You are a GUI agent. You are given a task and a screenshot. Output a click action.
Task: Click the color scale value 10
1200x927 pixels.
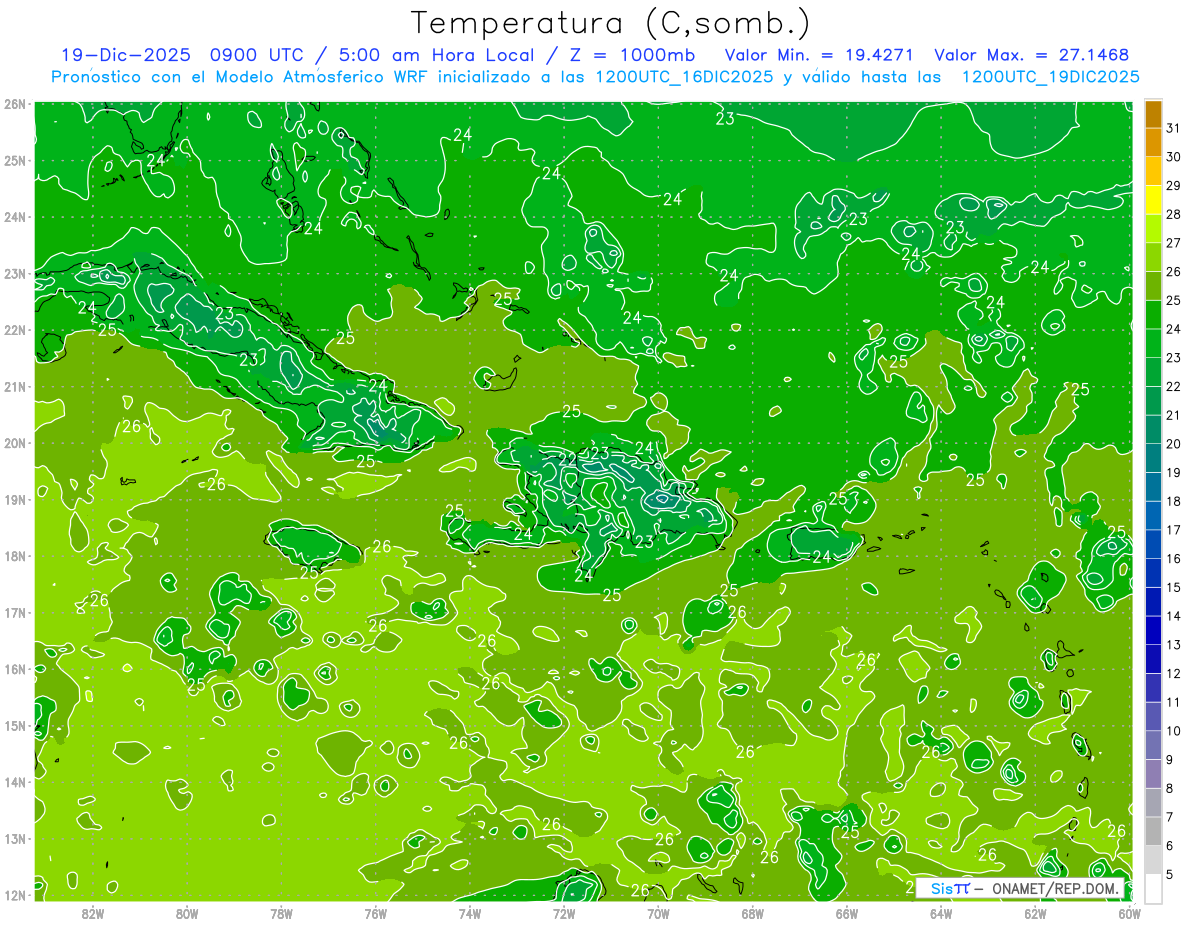click(1173, 731)
